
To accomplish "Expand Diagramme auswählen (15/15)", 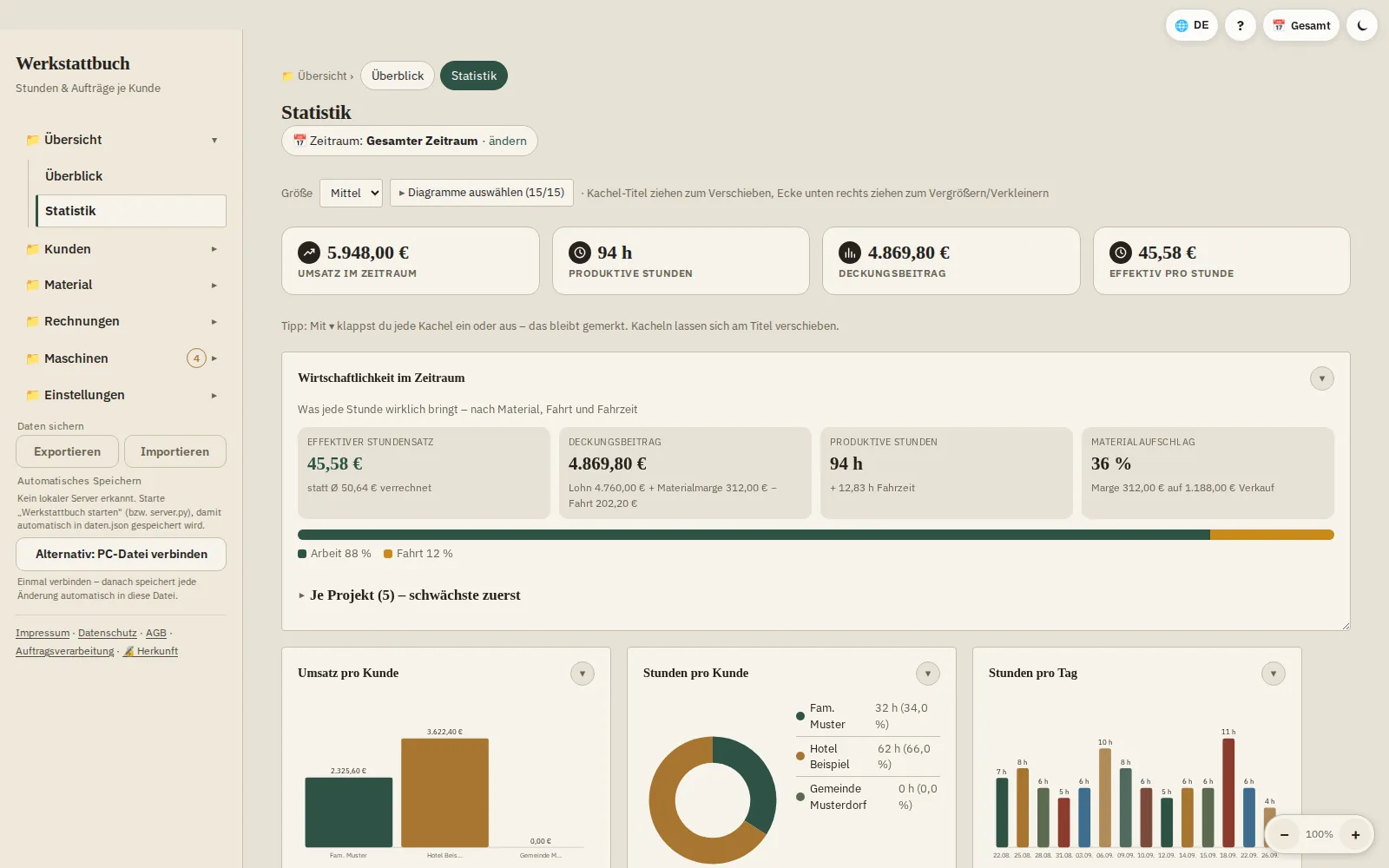I will point(482,193).
